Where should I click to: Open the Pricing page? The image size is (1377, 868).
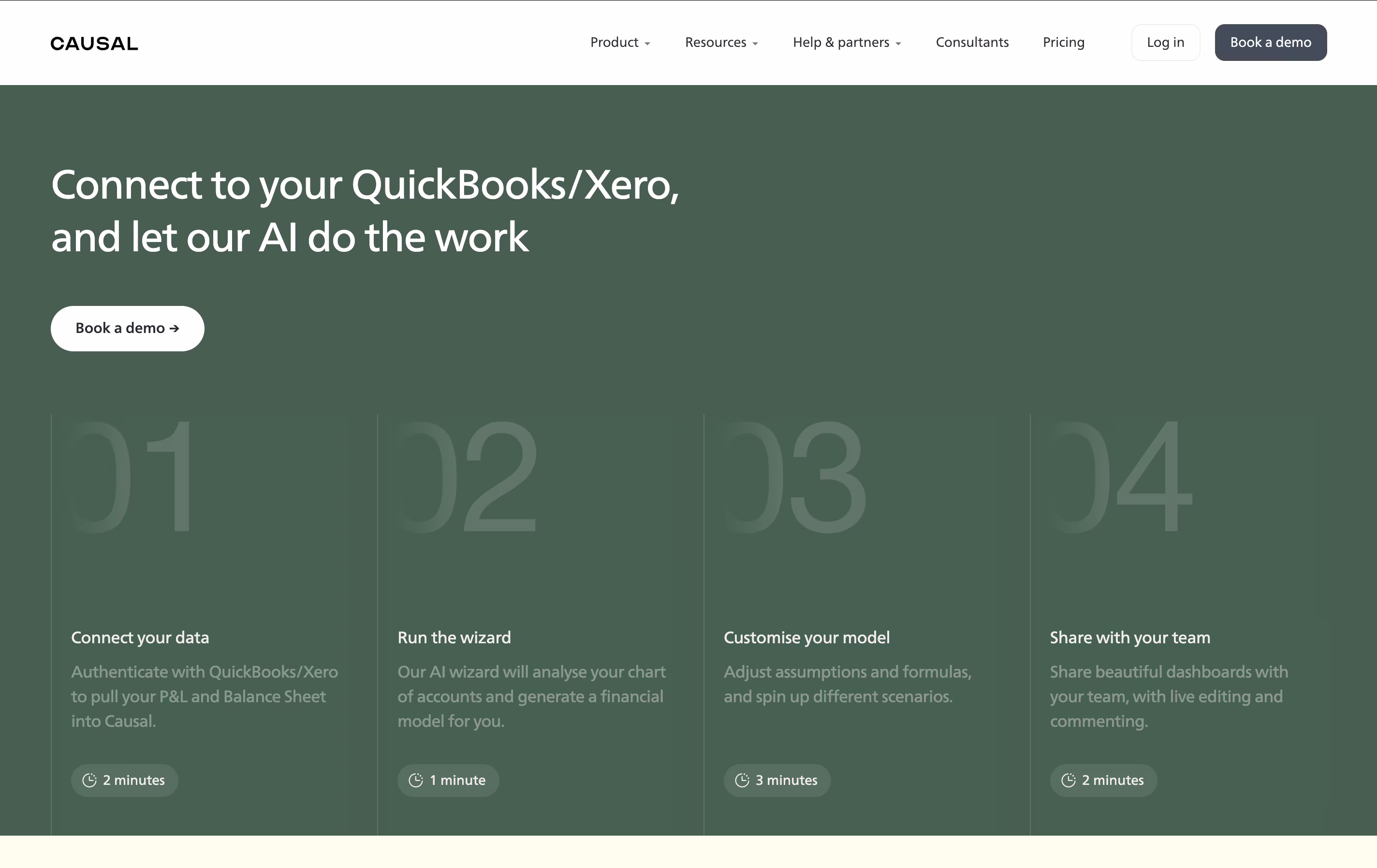(1064, 42)
